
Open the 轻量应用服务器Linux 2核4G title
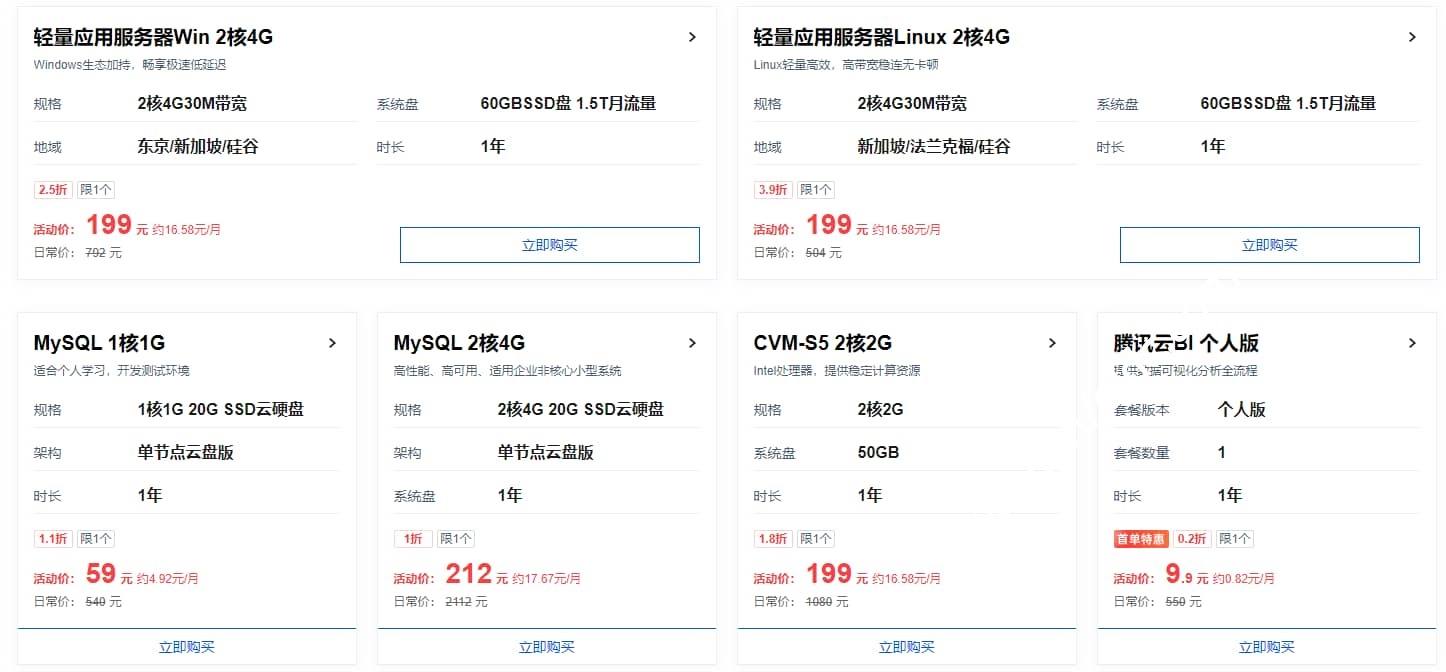point(881,37)
